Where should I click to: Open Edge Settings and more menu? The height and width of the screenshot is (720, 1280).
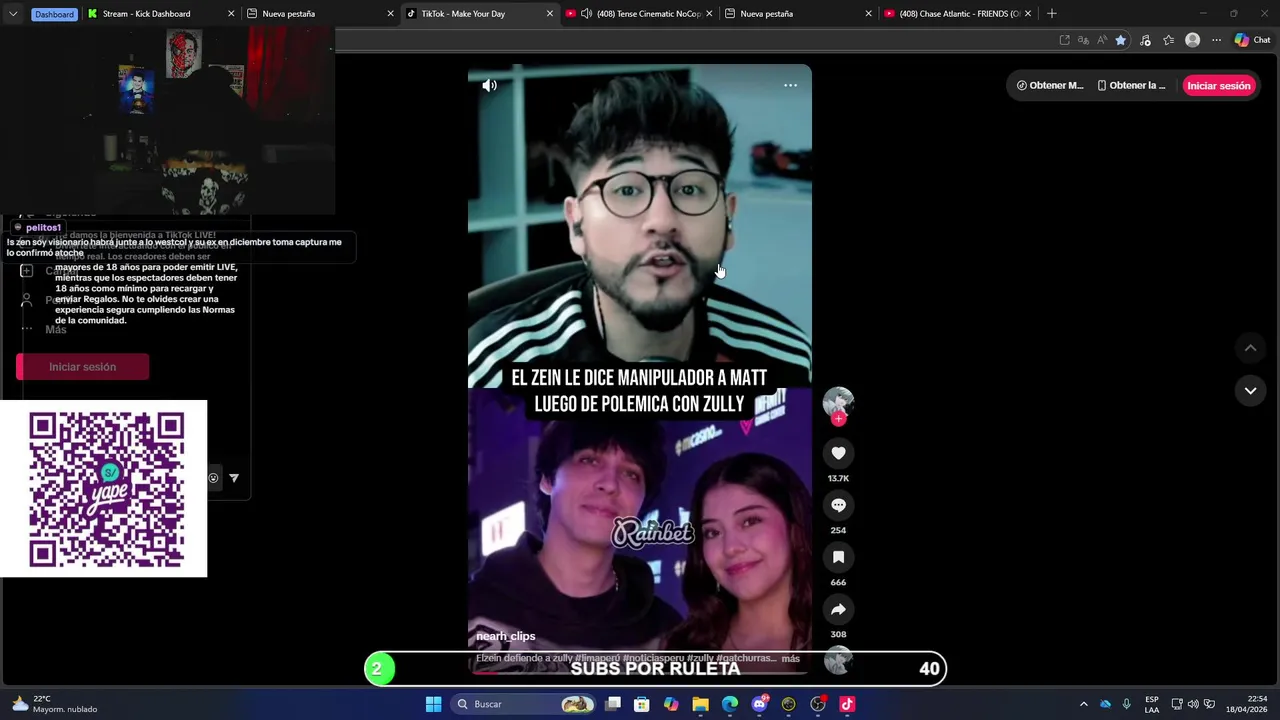click(1216, 40)
